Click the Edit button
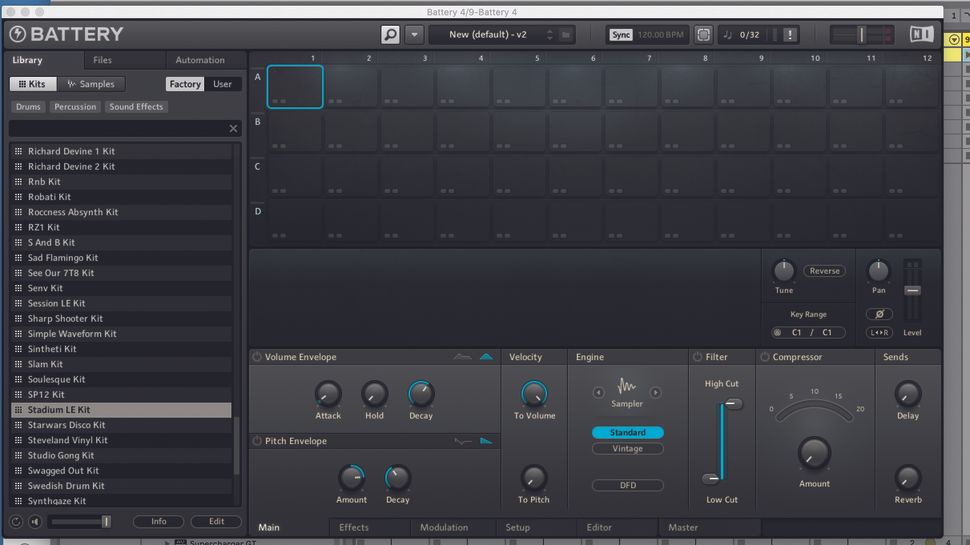Viewport: 970px width, 545px height. 216,521
